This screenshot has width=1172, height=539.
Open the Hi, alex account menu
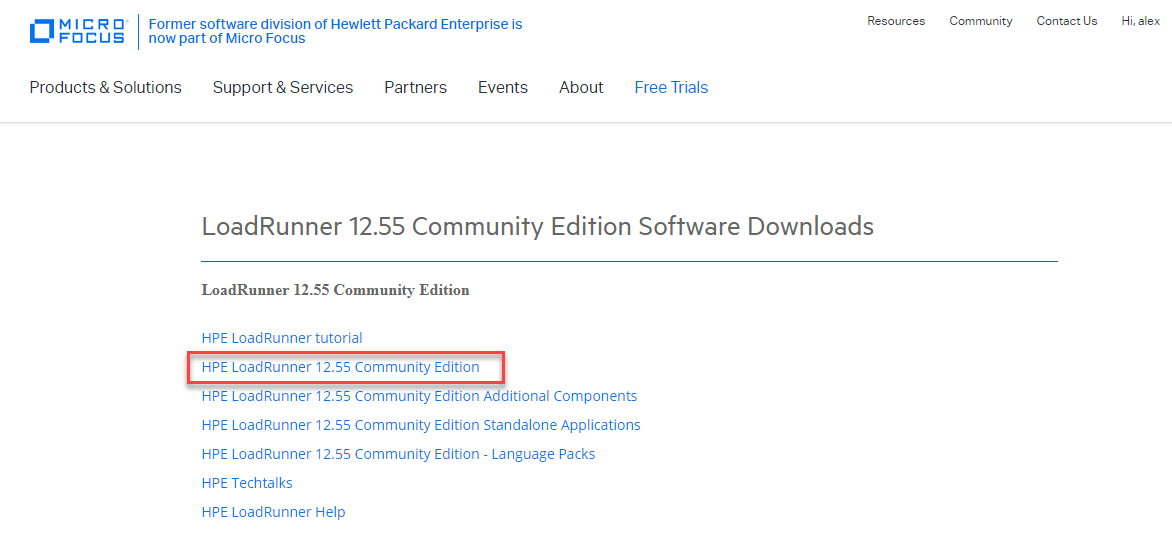click(1140, 21)
